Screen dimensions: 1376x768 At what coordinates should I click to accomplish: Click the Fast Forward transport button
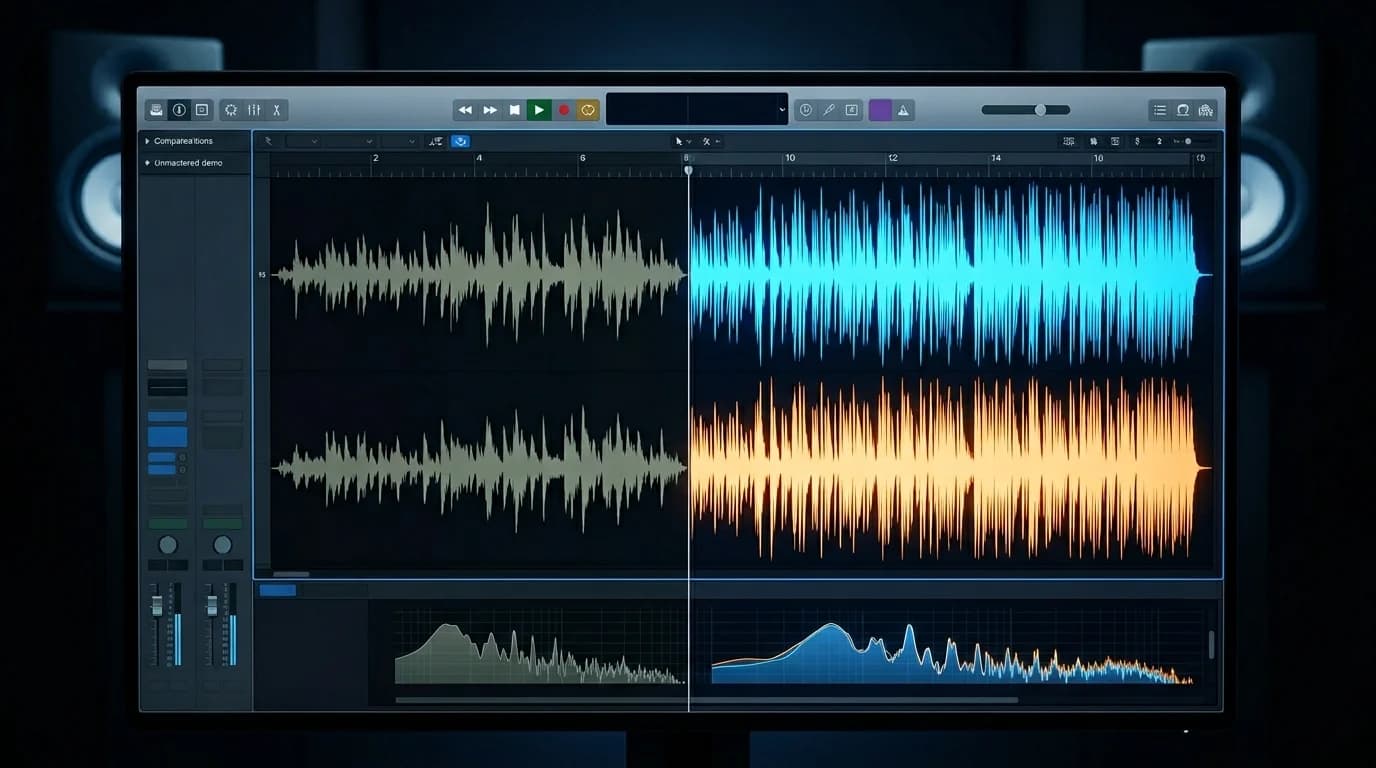[489, 110]
